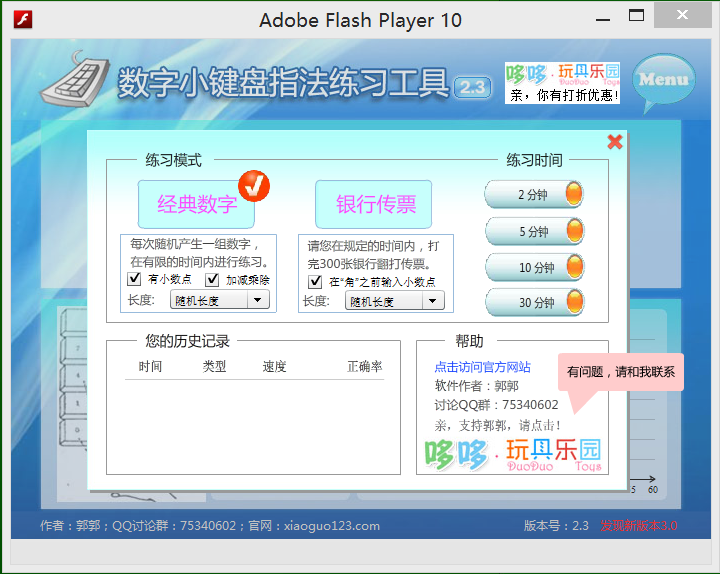The image size is (720, 574).
Task: Click 点击访问官方网站 link
Action: [x=482, y=367]
